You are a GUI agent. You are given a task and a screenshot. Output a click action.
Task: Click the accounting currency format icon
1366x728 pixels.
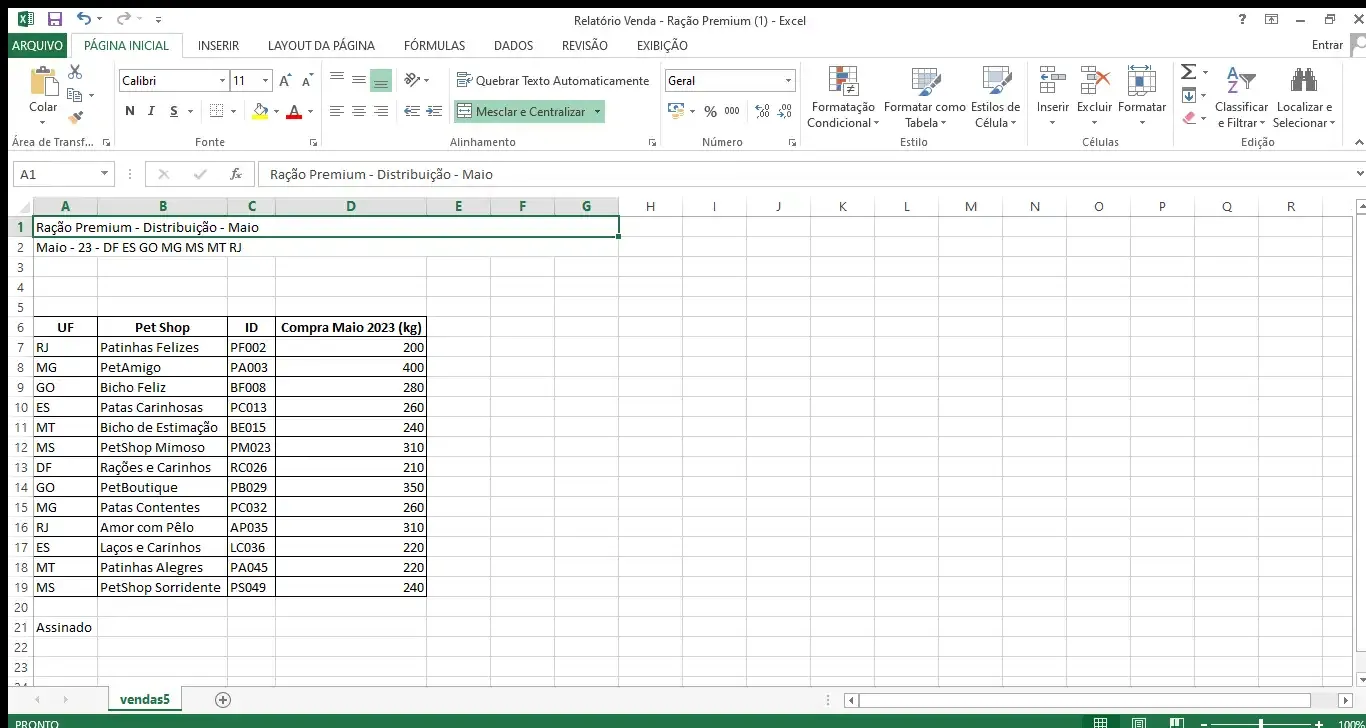[675, 112]
